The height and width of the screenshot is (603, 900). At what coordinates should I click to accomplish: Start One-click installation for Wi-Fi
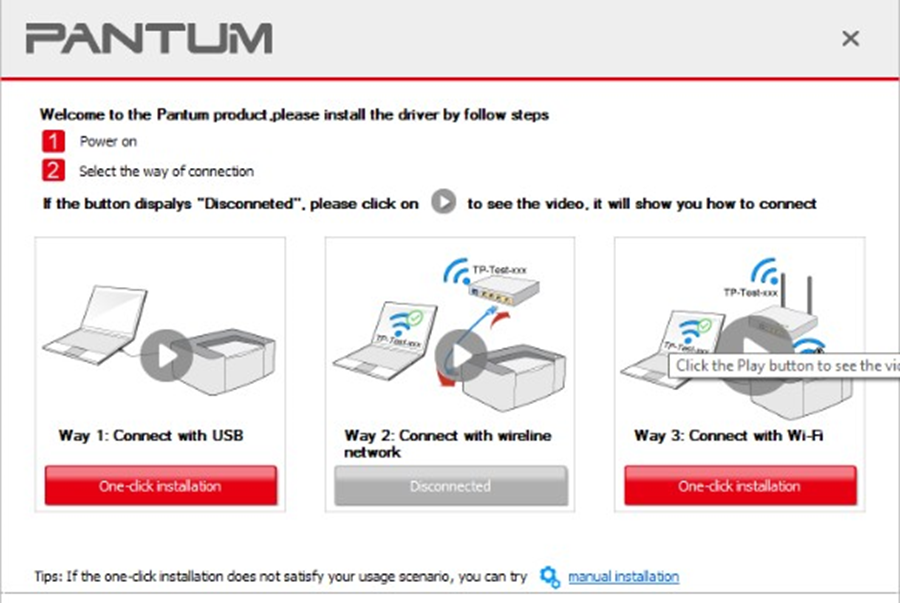[740, 486]
